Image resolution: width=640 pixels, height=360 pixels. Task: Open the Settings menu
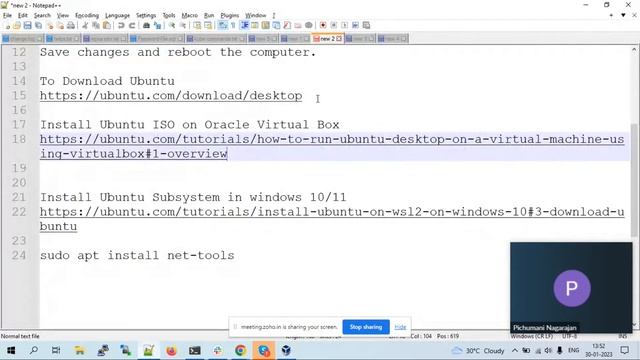click(146, 15)
